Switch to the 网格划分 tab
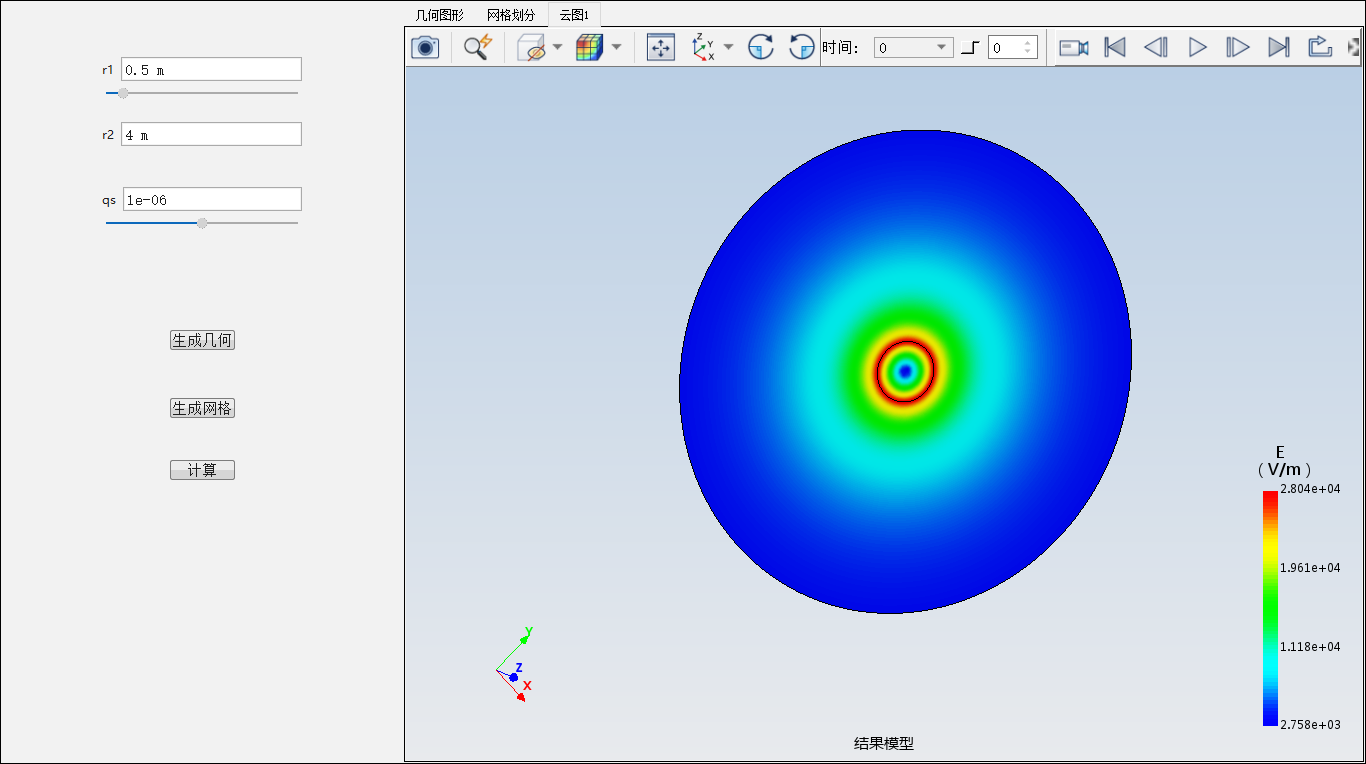1366x764 pixels. tap(511, 15)
